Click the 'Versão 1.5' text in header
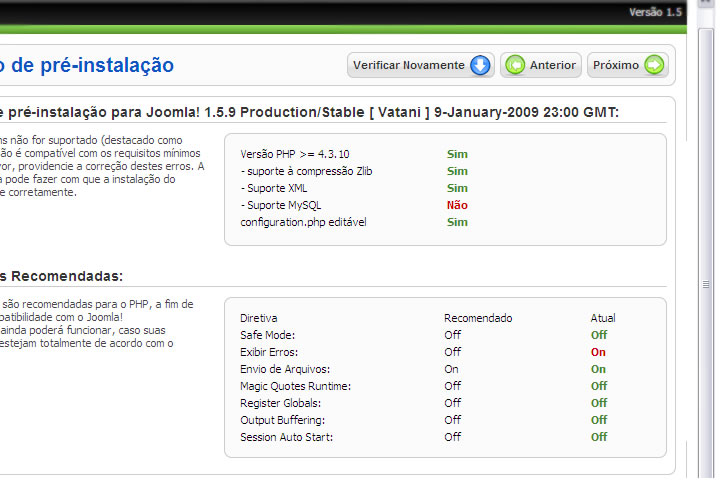This screenshot has height=500, width=721. point(655,12)
